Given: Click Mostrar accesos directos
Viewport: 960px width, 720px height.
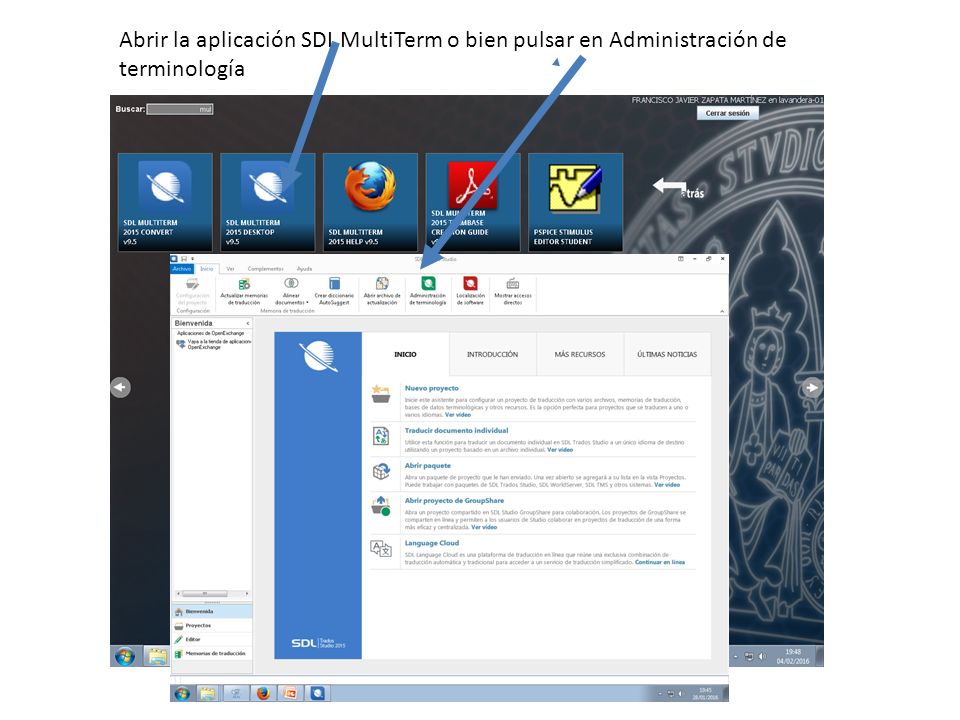Looking at the screenshot, I should [513, 291].
